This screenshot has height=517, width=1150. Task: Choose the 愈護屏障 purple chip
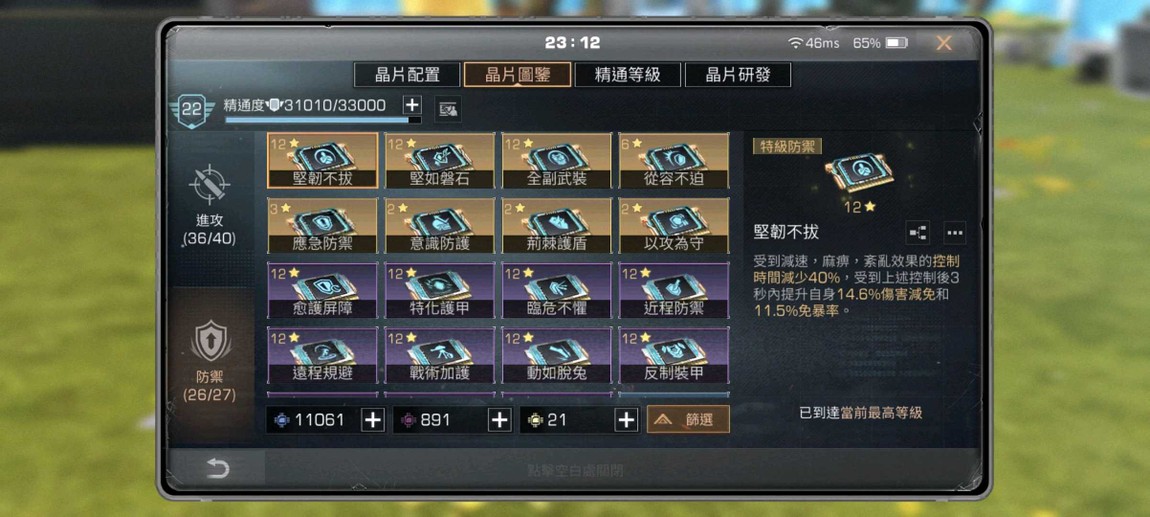pos(323,290)
